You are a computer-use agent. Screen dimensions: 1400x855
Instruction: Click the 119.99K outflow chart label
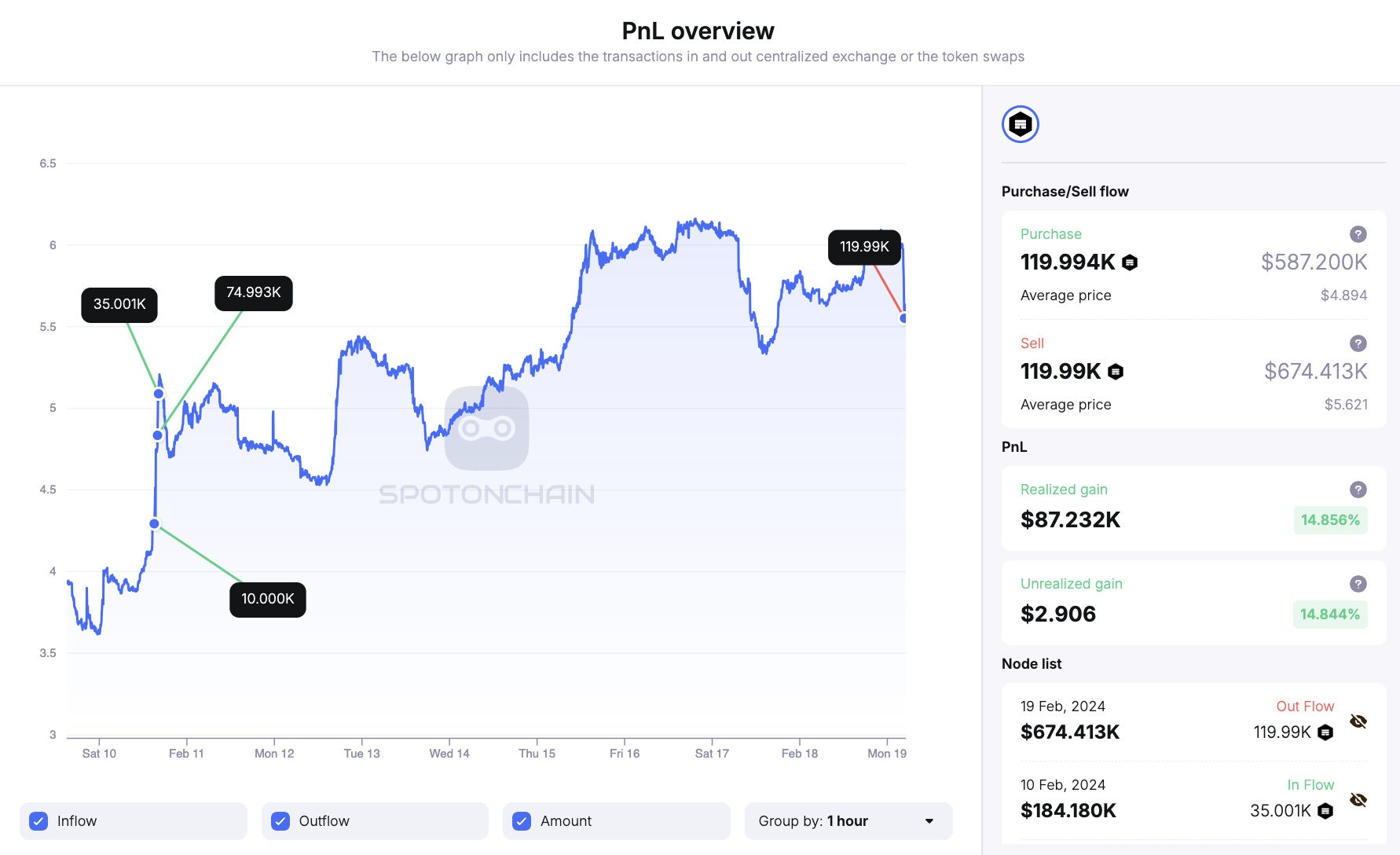click(864, 247)
